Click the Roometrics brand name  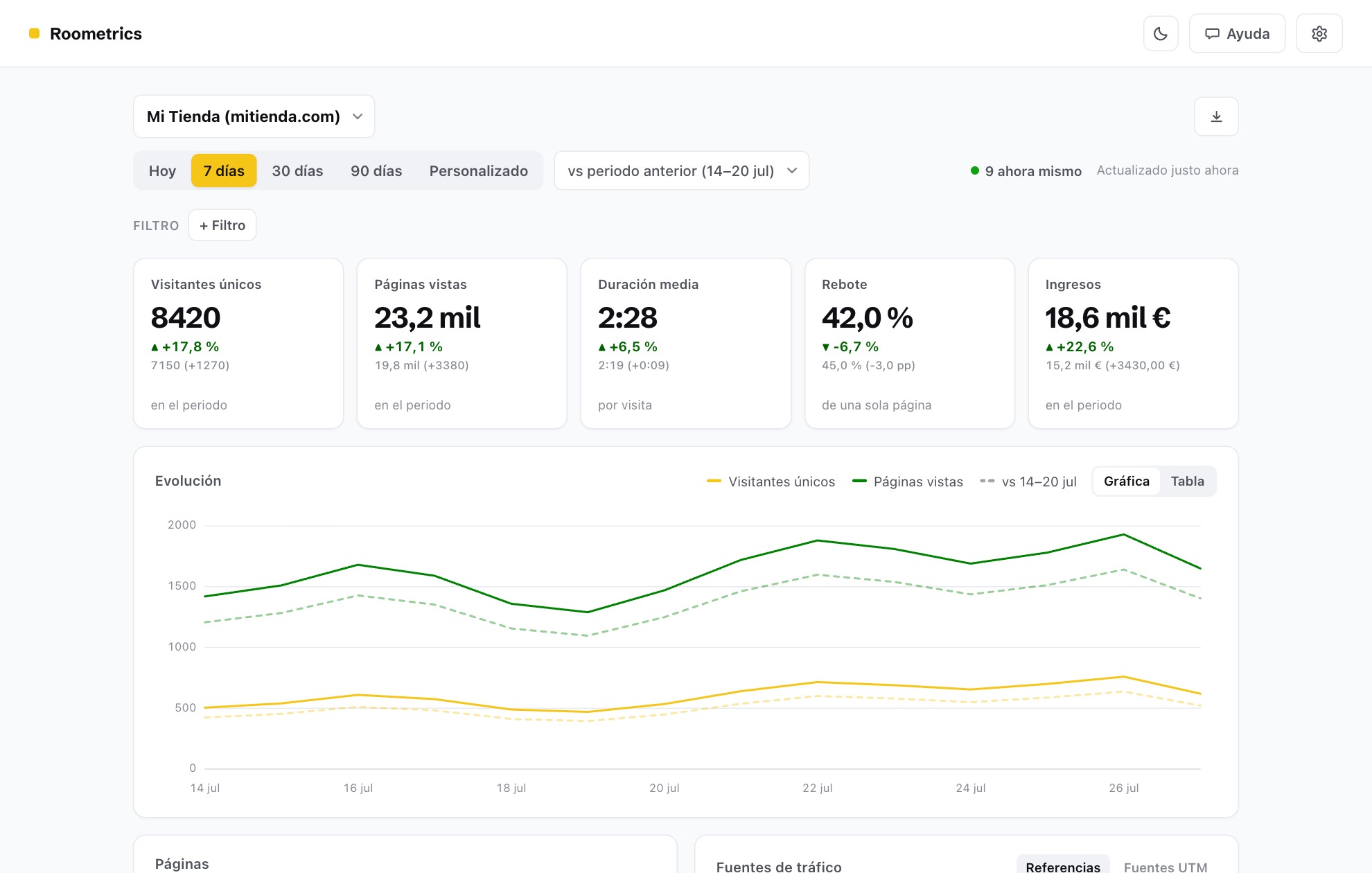tap(96, 33)
